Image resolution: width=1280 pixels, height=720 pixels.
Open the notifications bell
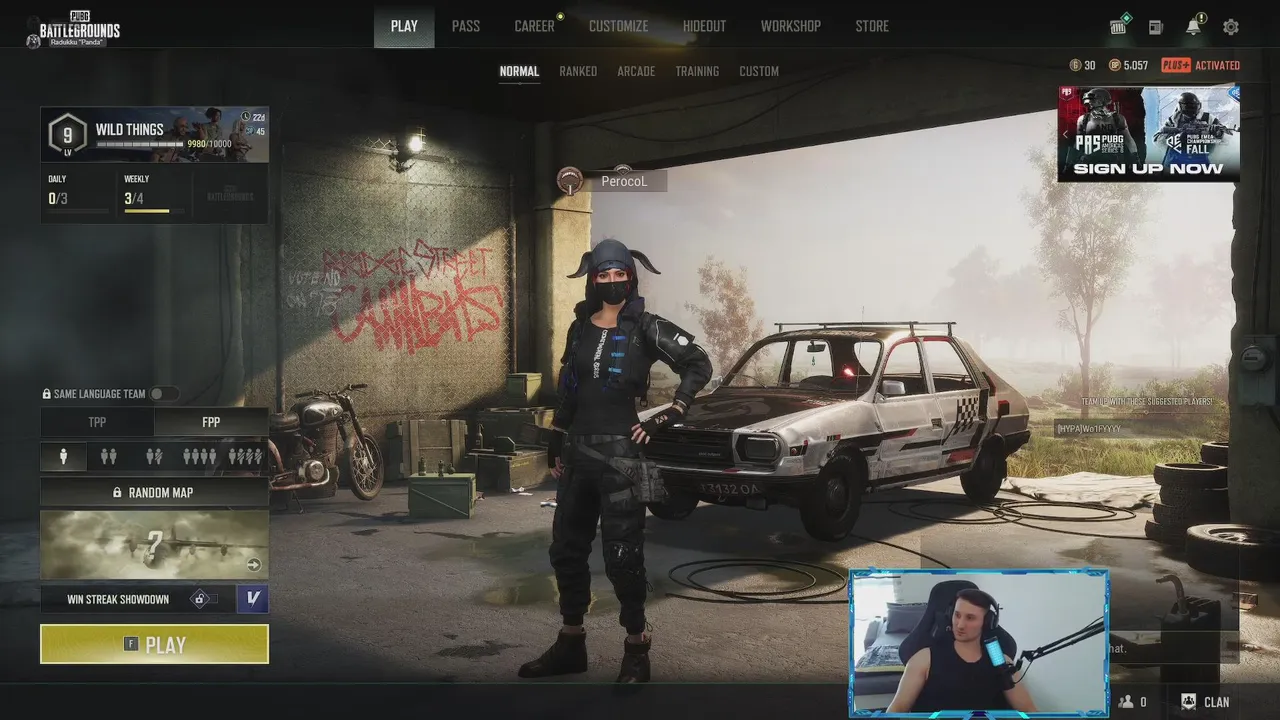click(x=1194, y=26)
